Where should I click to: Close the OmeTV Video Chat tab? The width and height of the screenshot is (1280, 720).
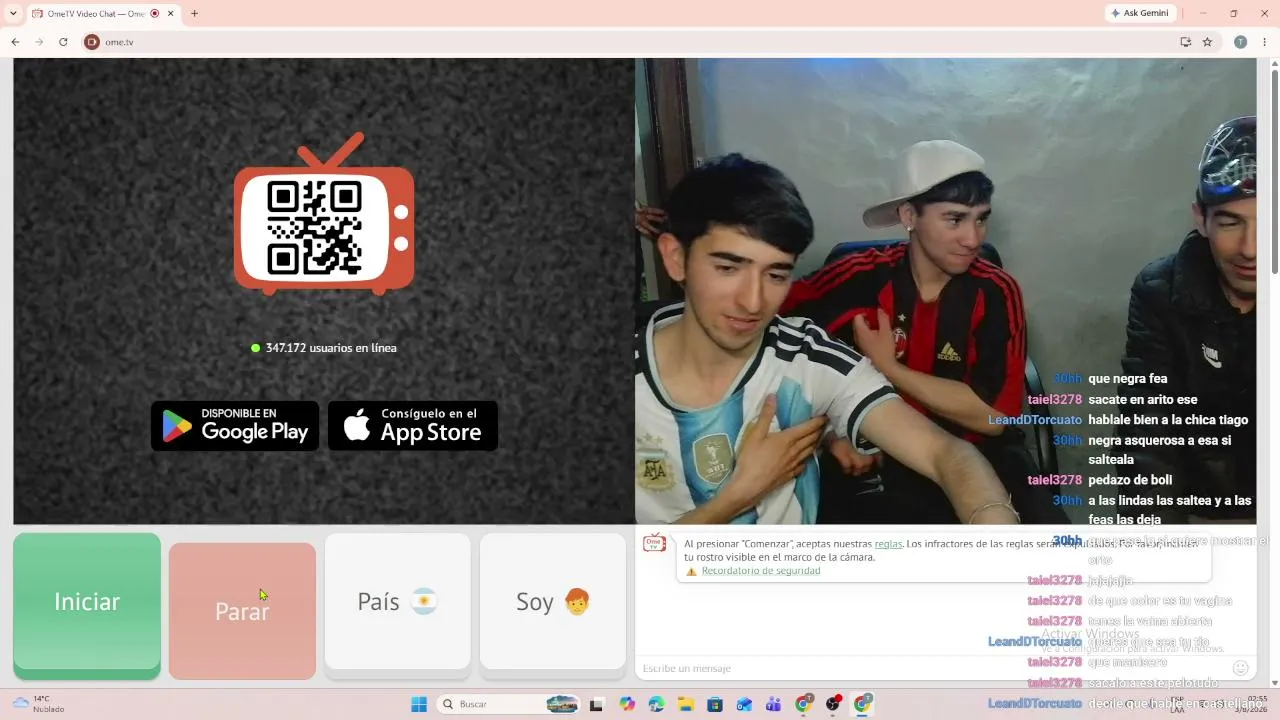[x=171, y=14]
